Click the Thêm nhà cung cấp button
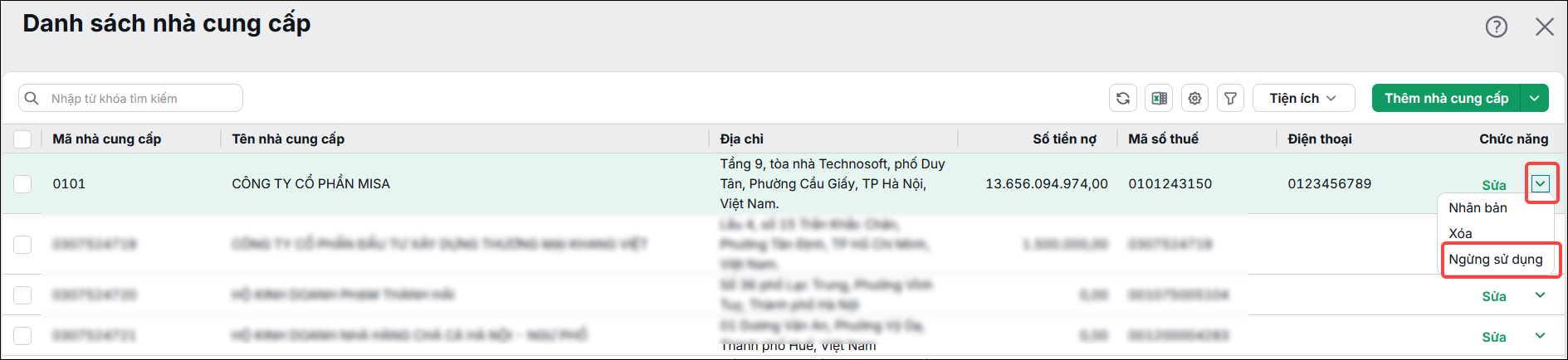 pos(1446,98)
